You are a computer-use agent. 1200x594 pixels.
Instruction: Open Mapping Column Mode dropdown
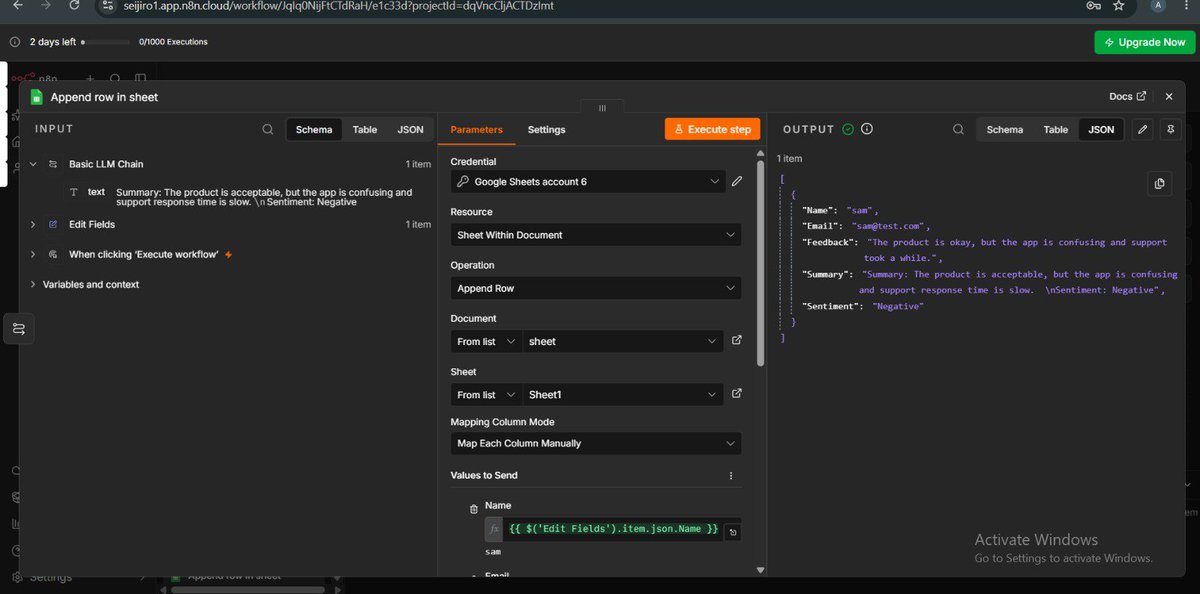pyautogui.click(x=596, y=443)
